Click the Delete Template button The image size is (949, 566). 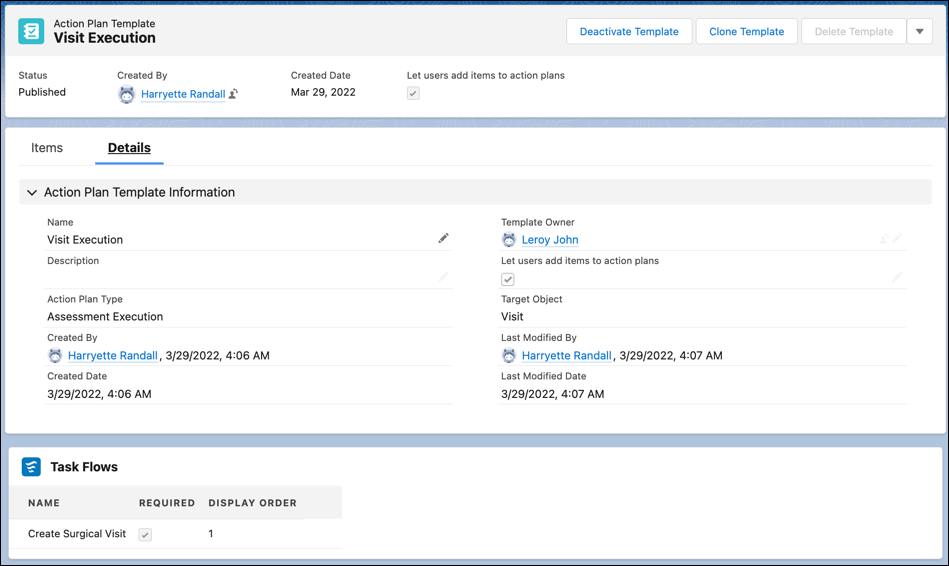(853, 31)
